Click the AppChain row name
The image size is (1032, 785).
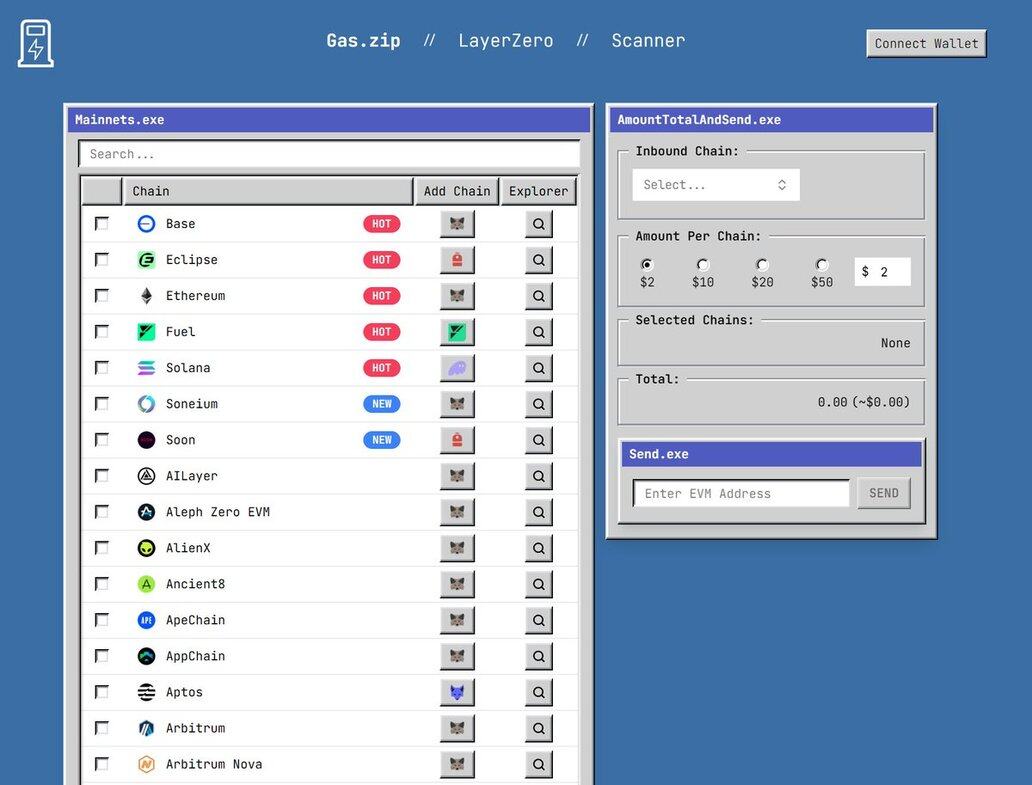195,656
